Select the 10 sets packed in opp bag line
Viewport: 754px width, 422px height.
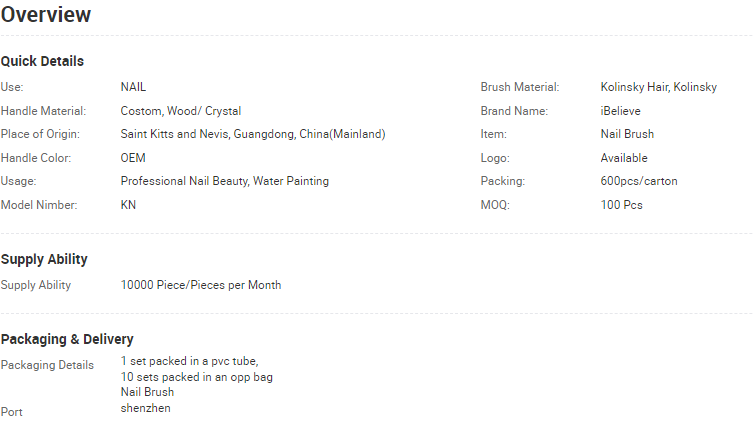196,377
